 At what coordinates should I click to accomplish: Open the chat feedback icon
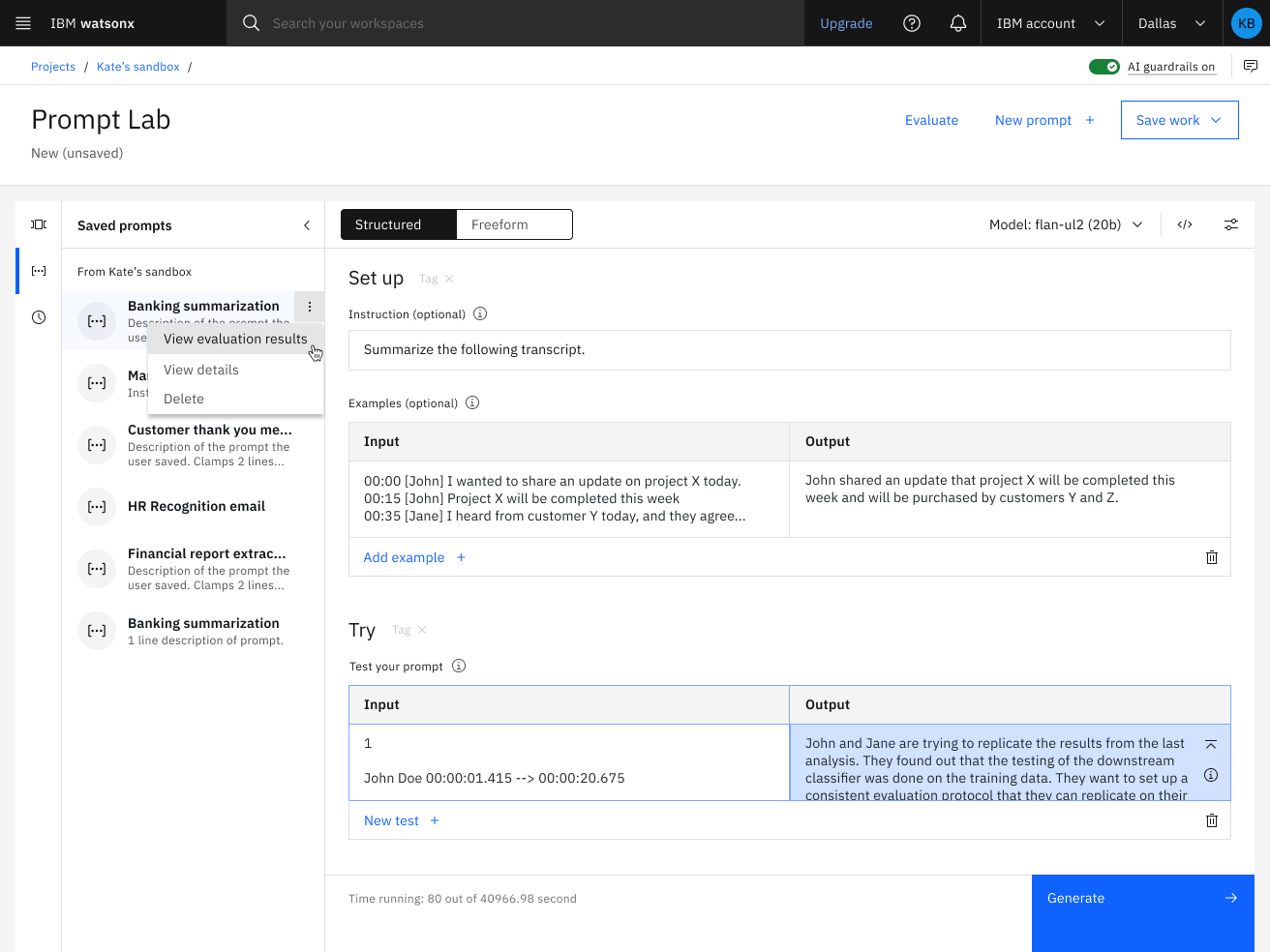tap(1251, 66)
